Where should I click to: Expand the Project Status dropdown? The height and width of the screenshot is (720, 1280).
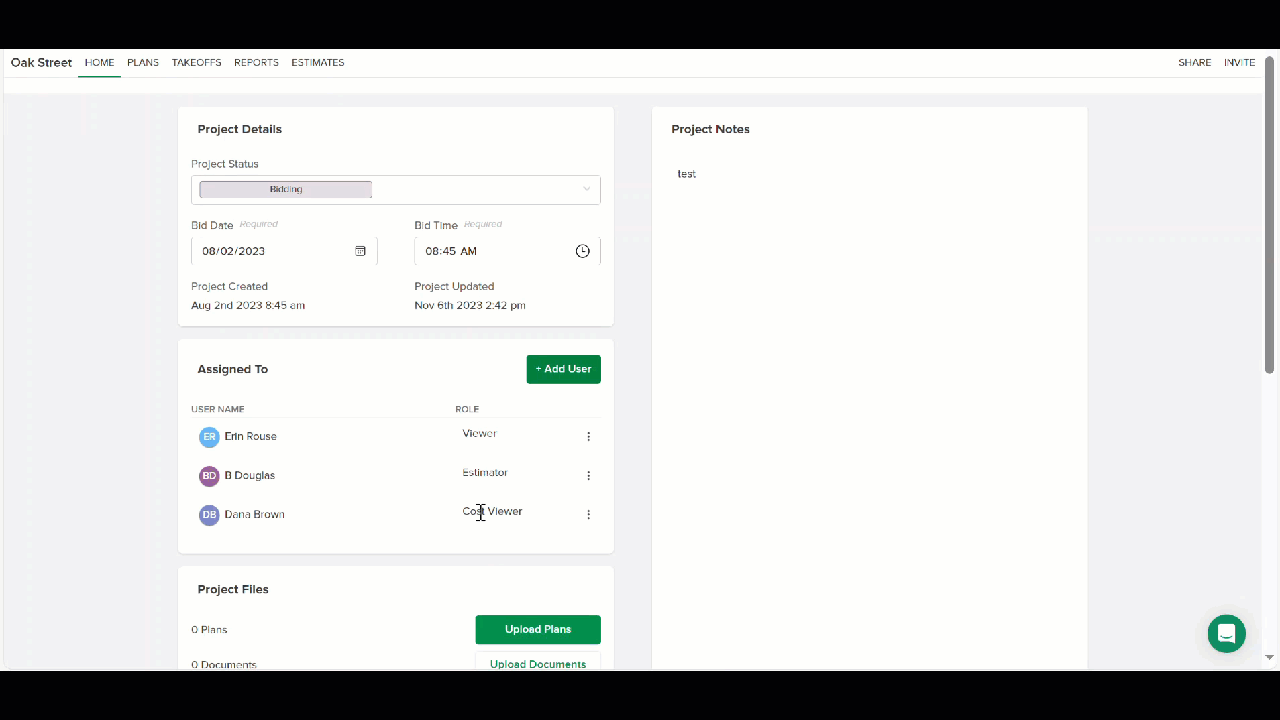point(587,189)
